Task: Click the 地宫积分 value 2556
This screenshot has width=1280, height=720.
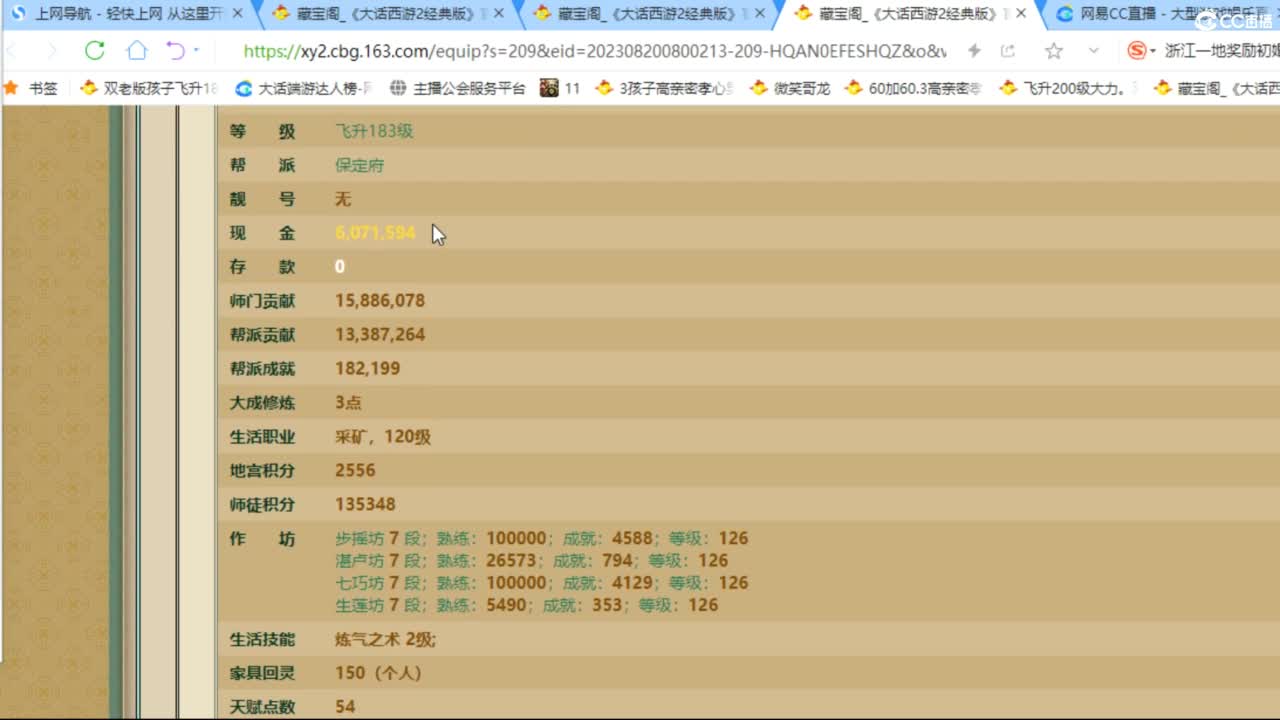Action: point(355,470)
